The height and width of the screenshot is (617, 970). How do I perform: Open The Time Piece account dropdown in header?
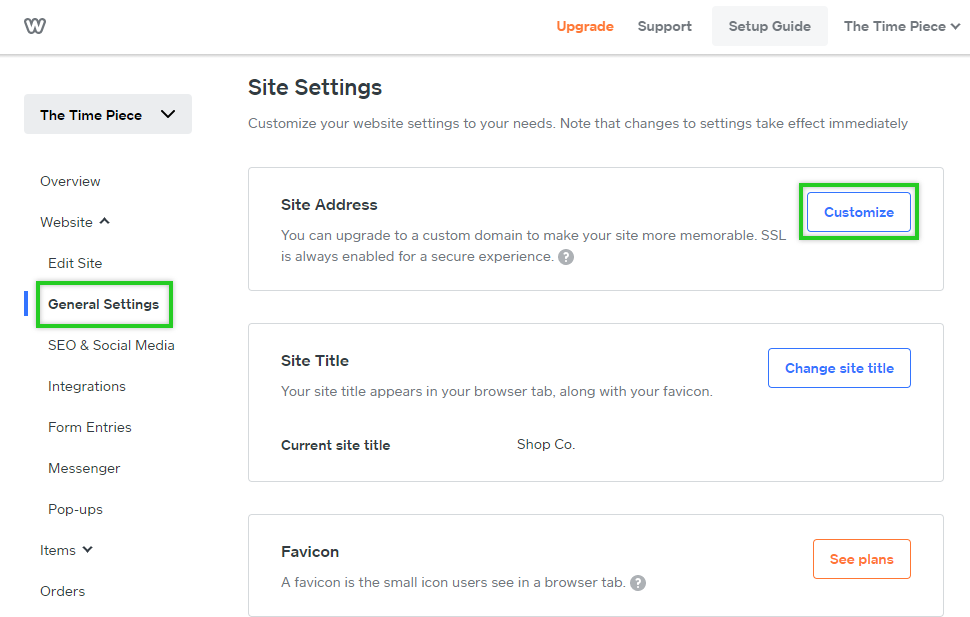tap(901, 26)
